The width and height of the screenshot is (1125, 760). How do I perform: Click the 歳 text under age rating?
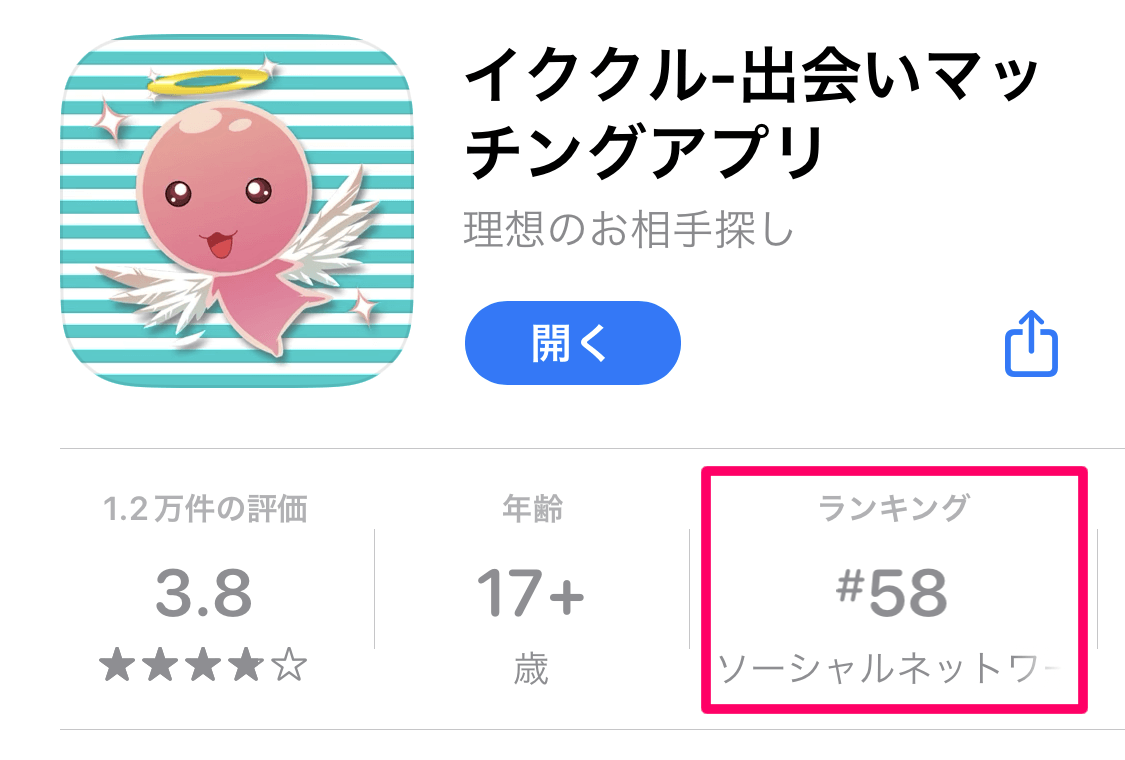pos(531,668)
